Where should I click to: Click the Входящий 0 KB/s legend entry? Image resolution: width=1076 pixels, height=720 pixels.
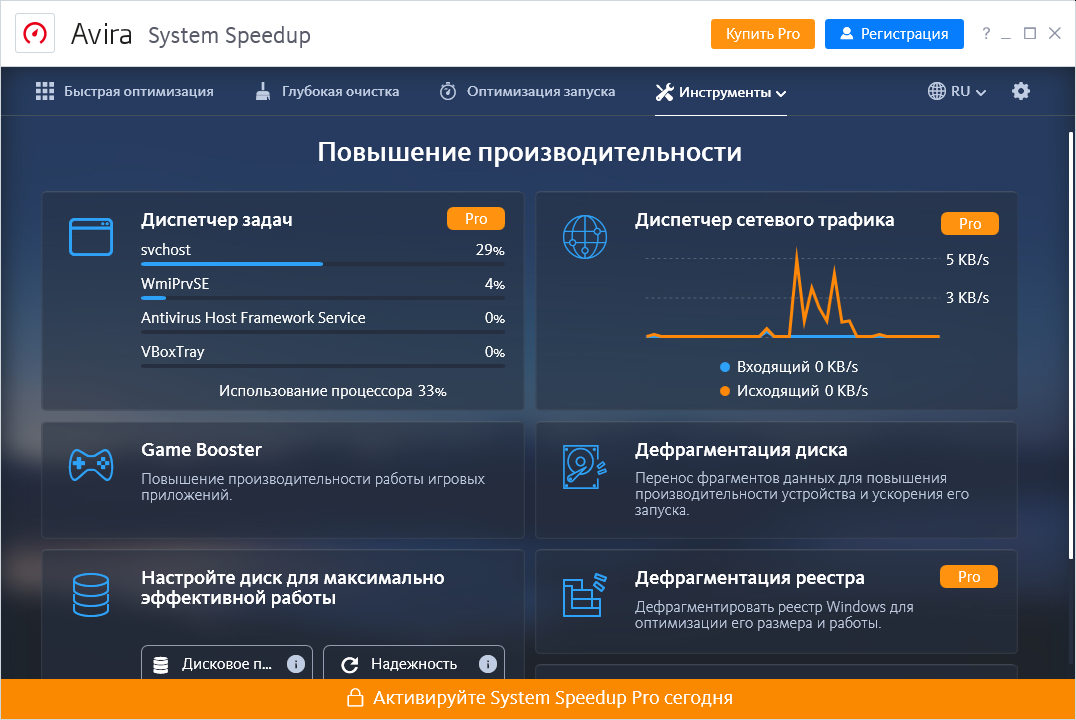pos(789,367)
